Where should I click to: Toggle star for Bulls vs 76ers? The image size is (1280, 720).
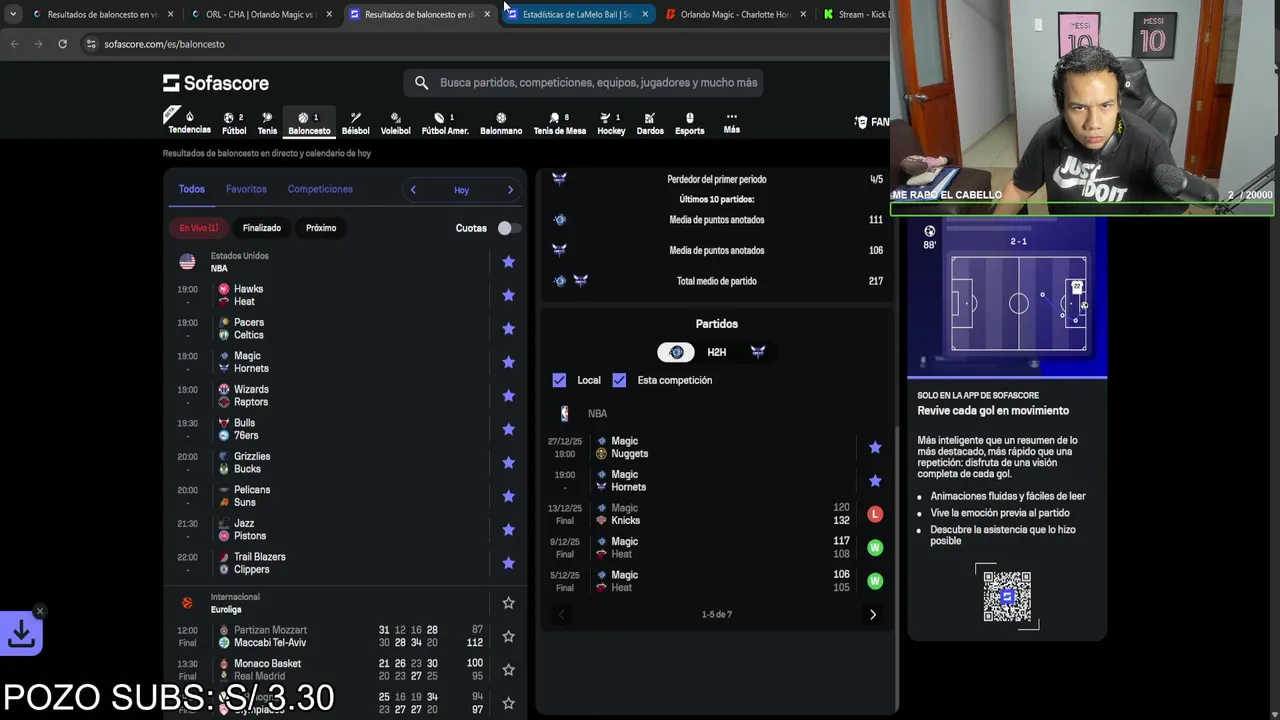pos(508,429)
